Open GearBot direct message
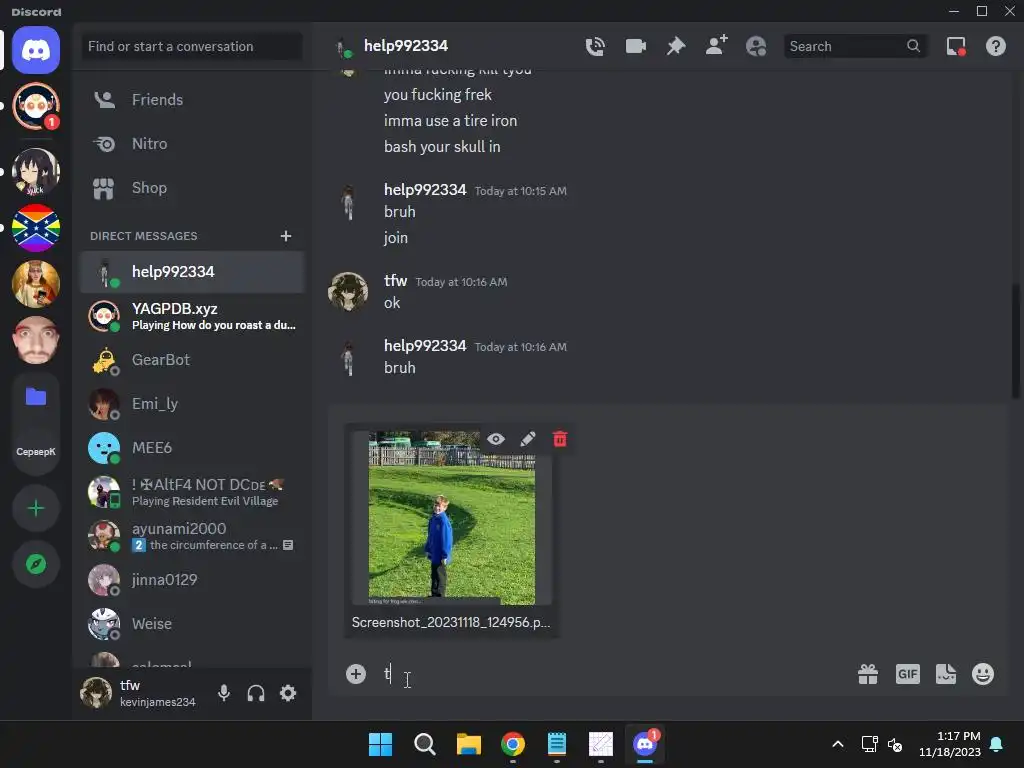This screenshot has height=768, width=1024. click(192, 360)
